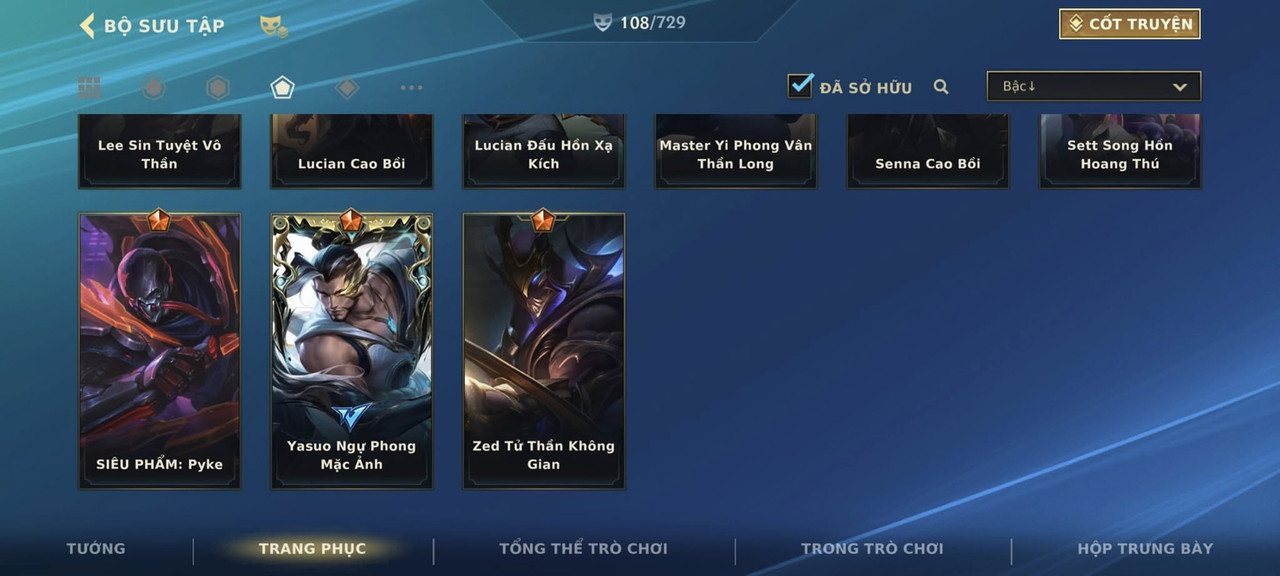Open Yasuo Ngự Phong Mặc Ảnh skin
Screen dimensions: 1280x576
pyautogui.click(x=352, y=350)
